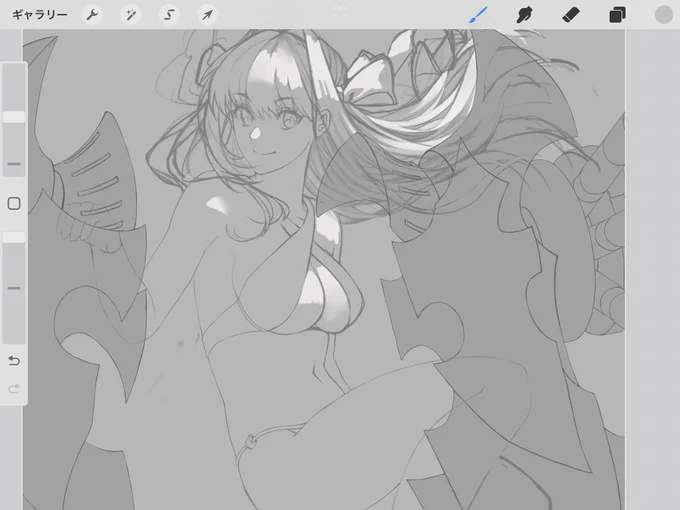Select the Eraser tool
The height and width of the screenshot is (510, 680).
[x=571, y=15]
